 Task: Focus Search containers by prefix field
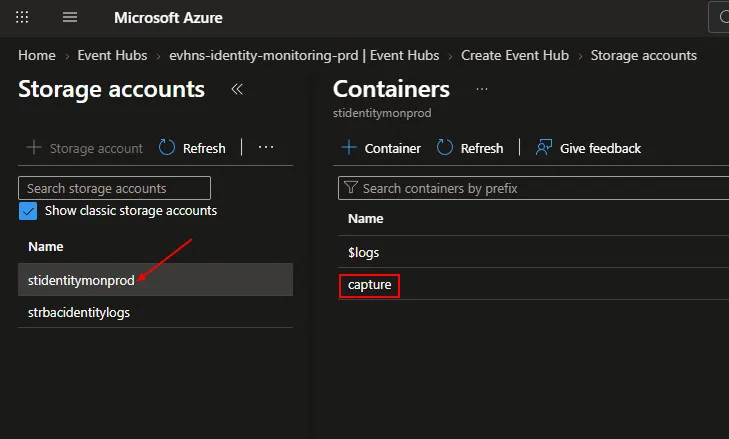533,188
